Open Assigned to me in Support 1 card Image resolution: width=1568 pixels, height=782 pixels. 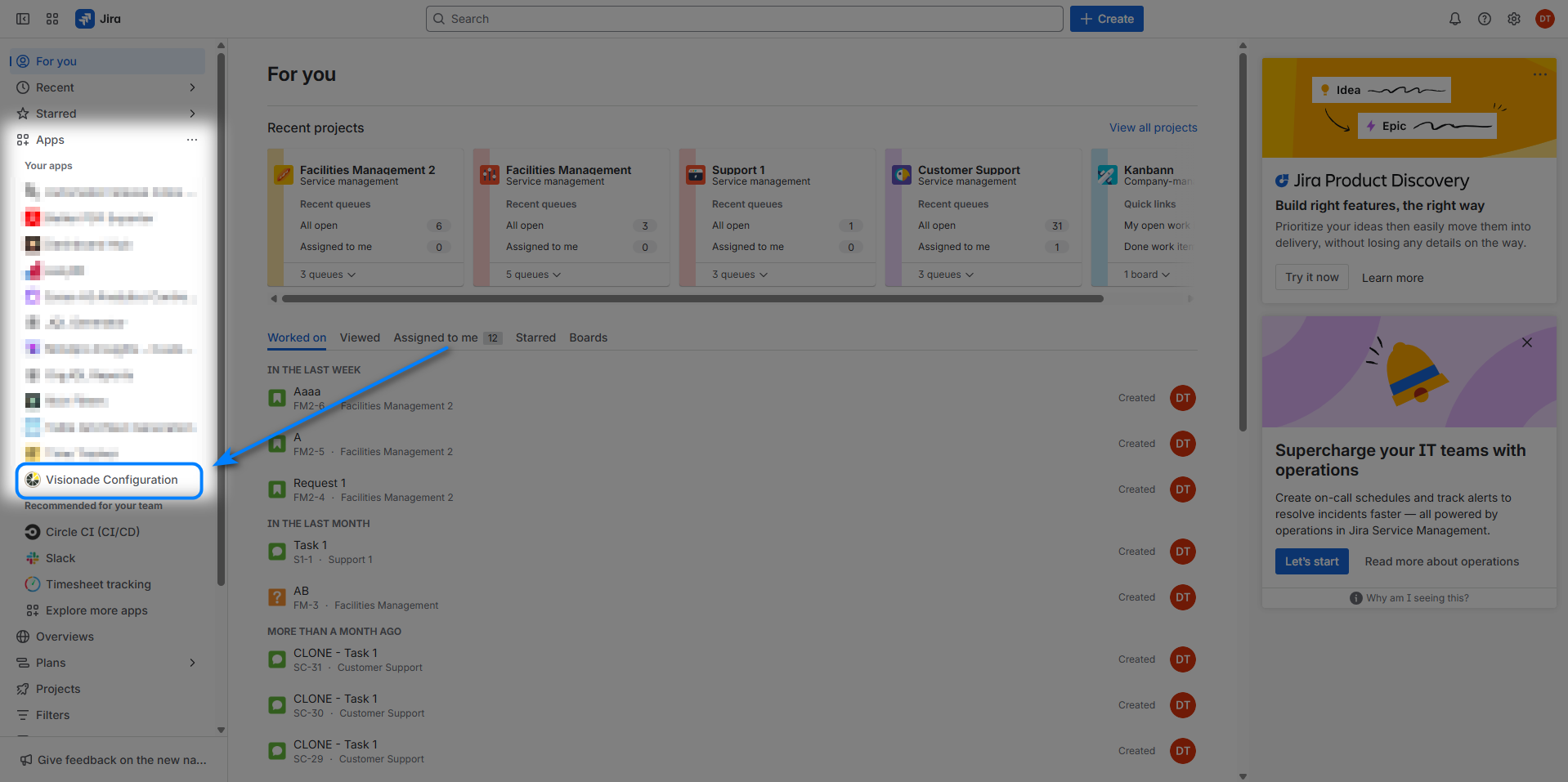(x=748, y=247)
